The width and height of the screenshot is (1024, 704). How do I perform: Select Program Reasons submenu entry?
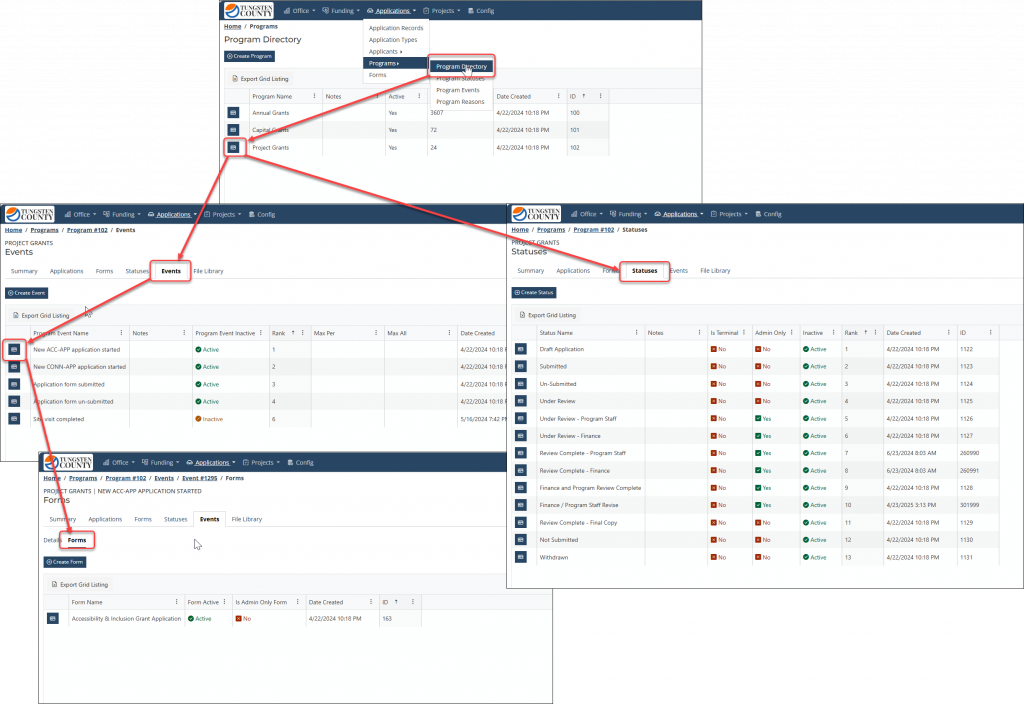click(460, 102)
